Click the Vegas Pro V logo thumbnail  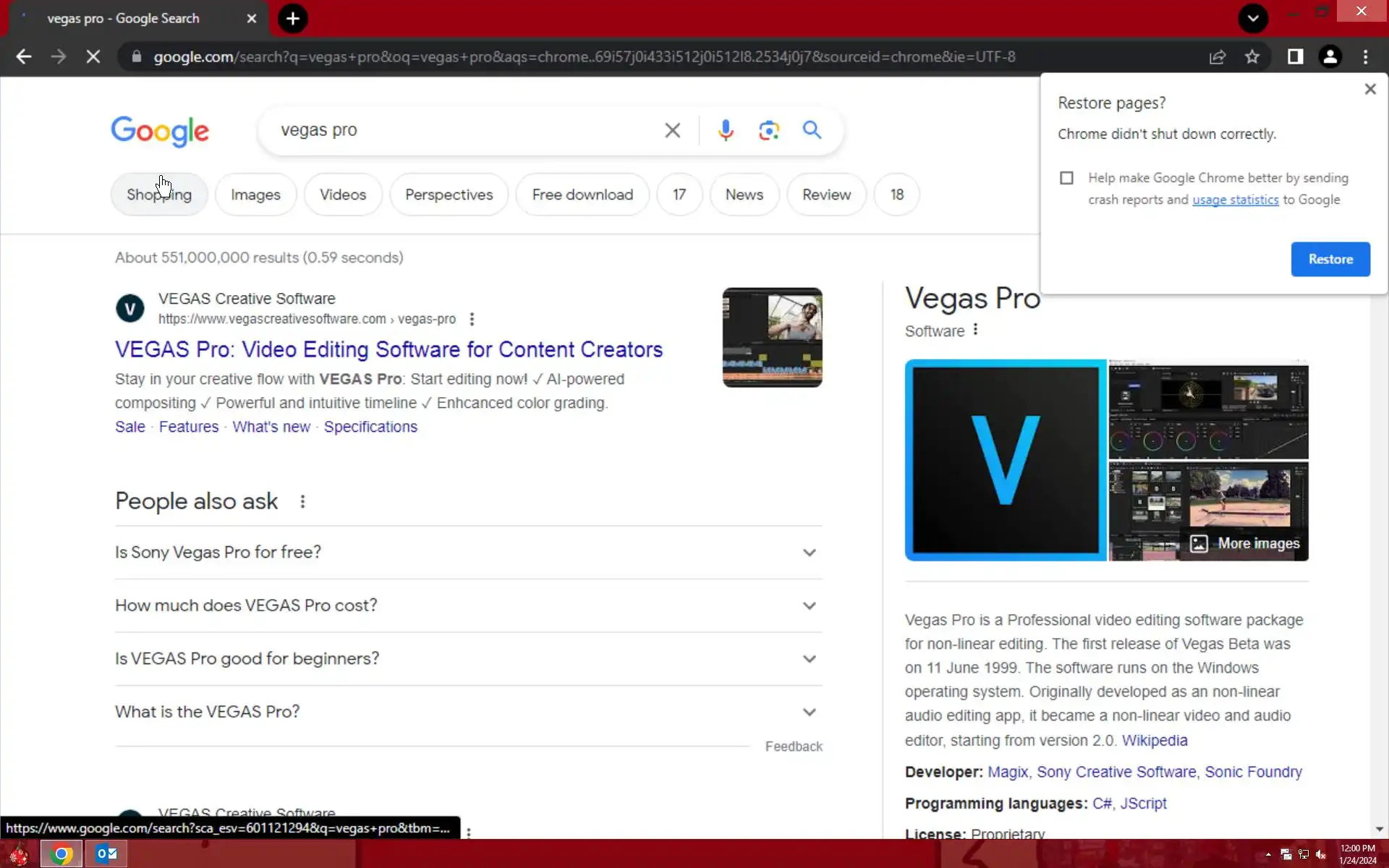pyautogui.click(x=1005, y=460)
